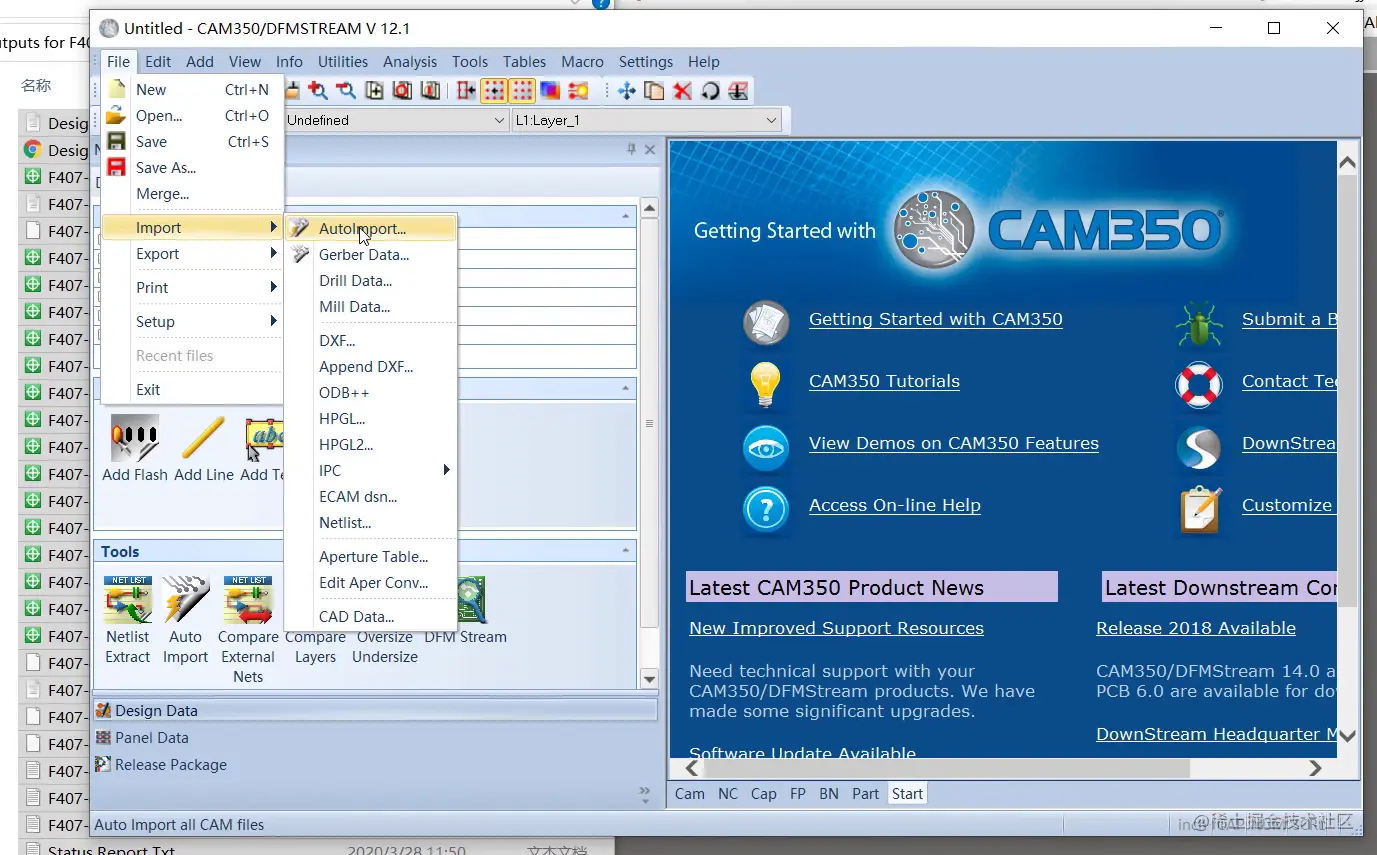1377x855 pixels.
Task: Click the eye icon beside View Demos
Action: coord(766,448)
